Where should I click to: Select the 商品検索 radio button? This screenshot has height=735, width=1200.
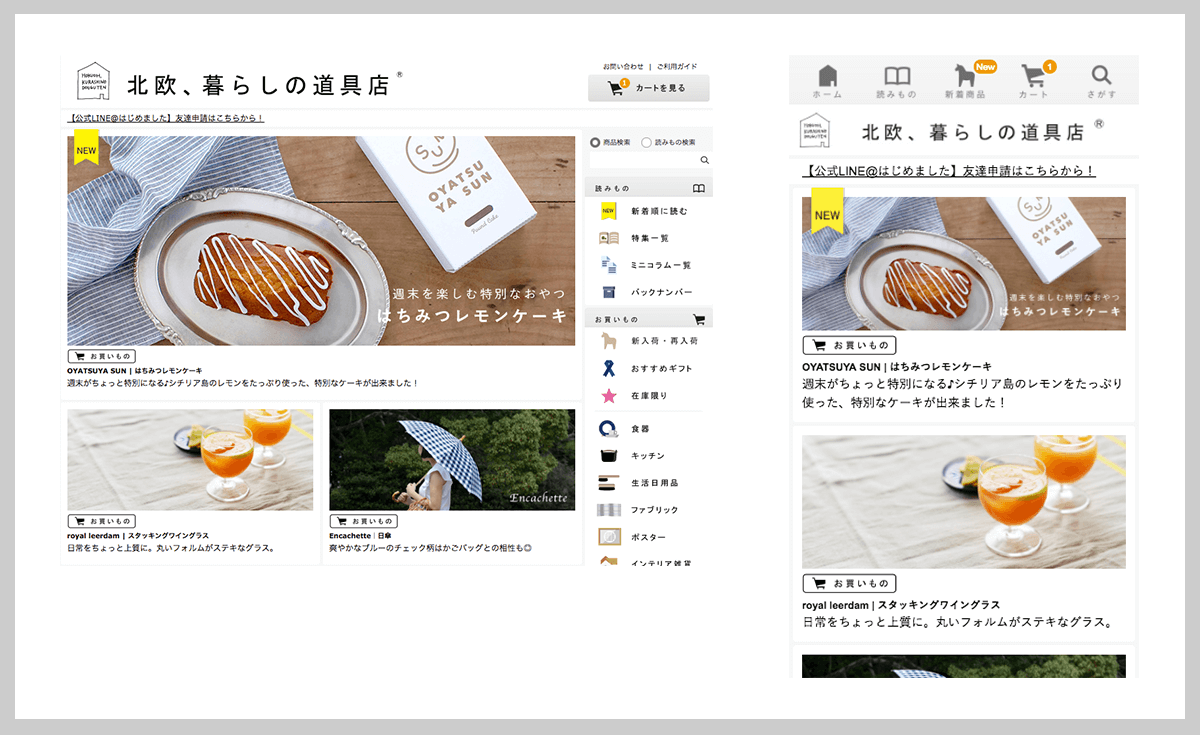click(x=596, y=143)
